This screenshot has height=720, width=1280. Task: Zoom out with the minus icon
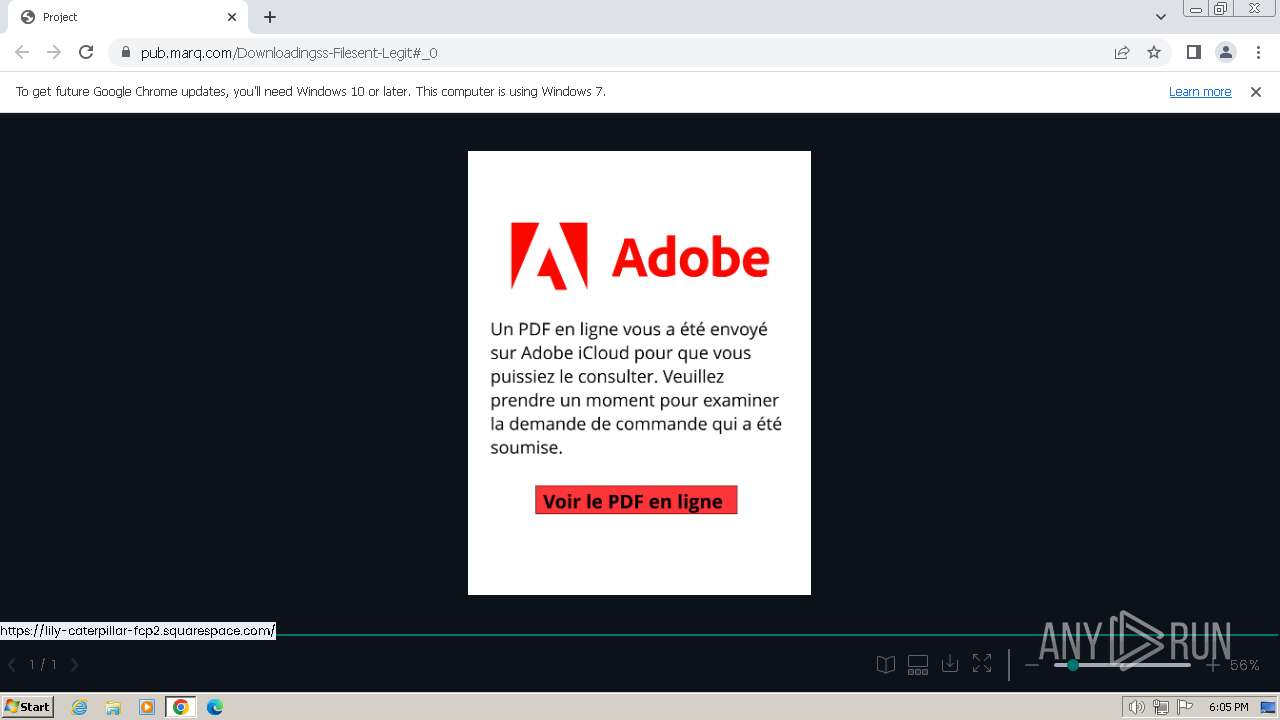pos(1032,665)
